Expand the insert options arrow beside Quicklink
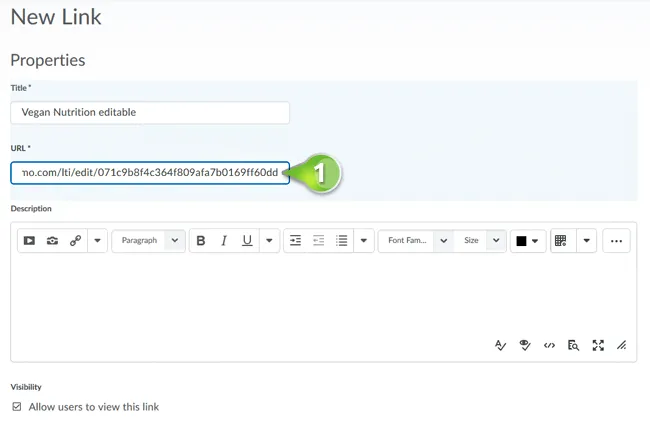Screen dimensions: 650x433 pos(97,240)
